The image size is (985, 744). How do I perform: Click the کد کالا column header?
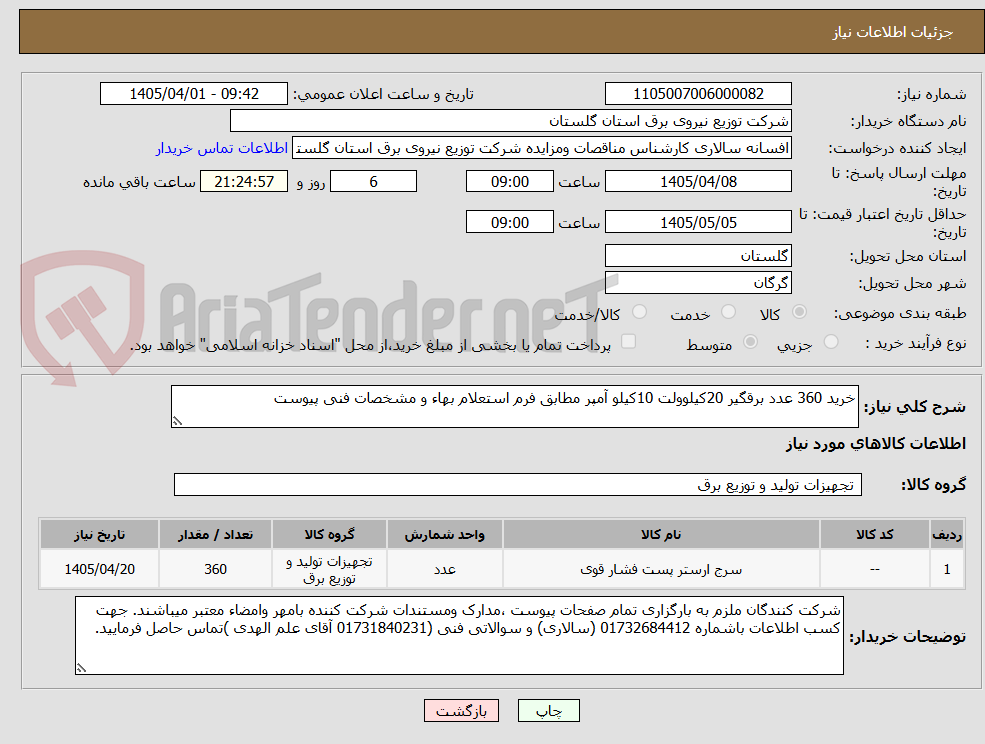click(x=874, y=534)
